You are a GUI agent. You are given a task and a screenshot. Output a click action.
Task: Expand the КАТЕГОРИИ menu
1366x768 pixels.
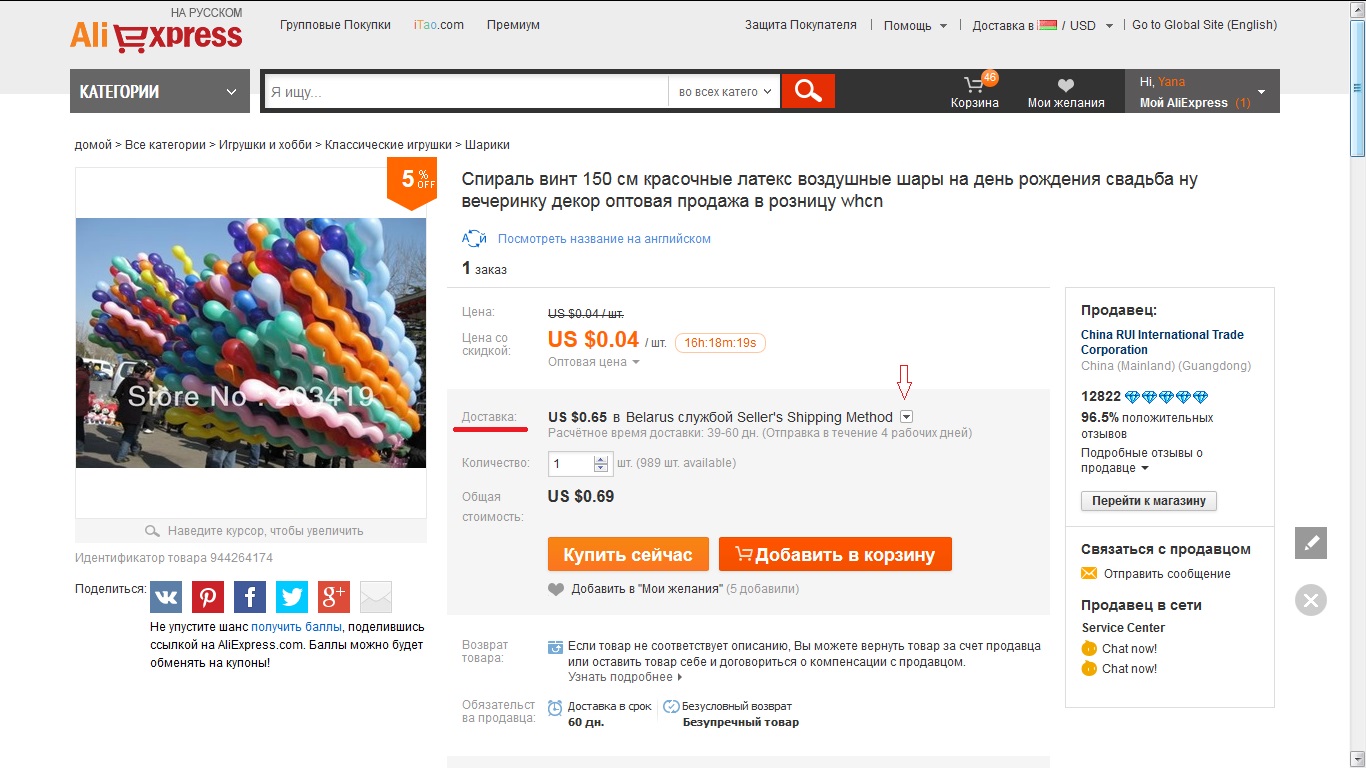[160, 91]
